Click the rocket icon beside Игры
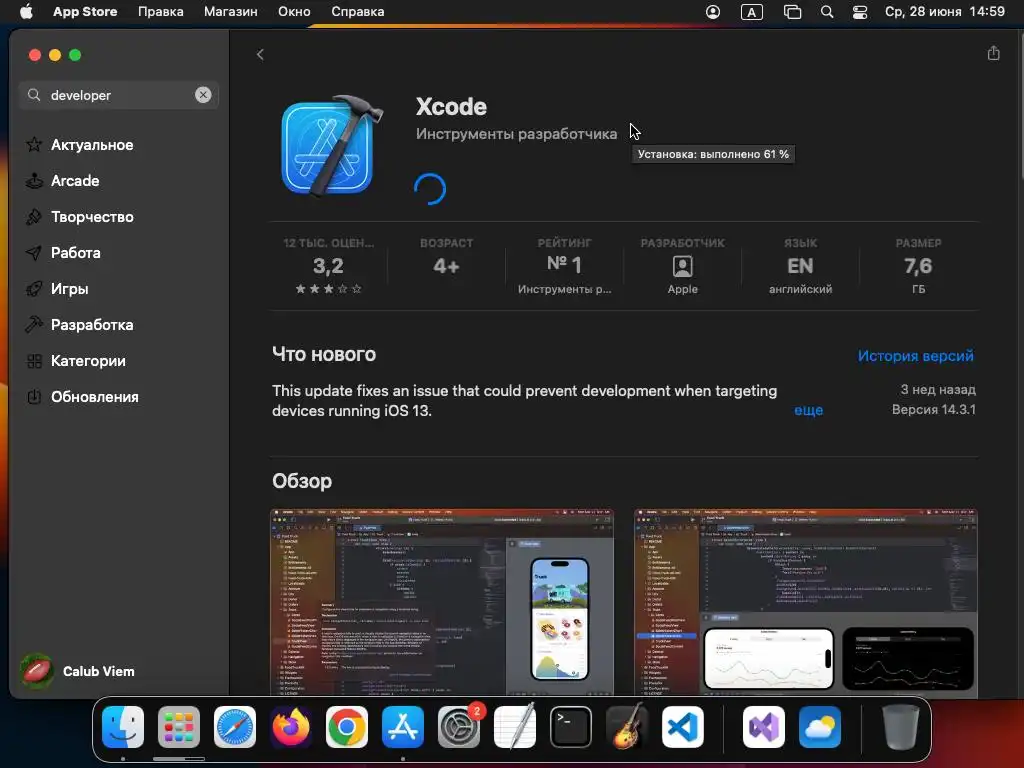Image resolution: width=1024 pixels, height=768 pixels. [34, 289]
